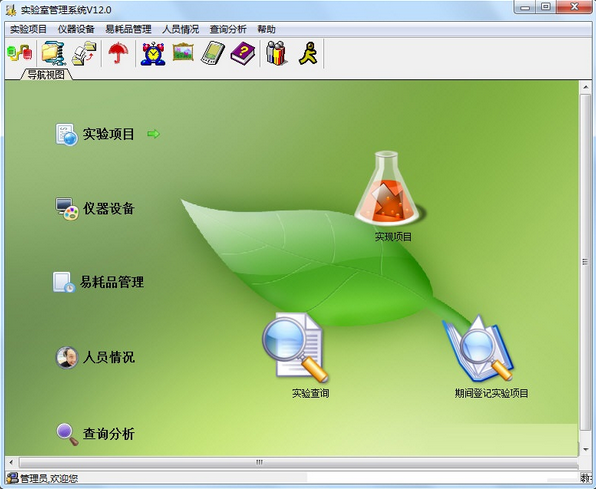Click the yellow running man icon
This screenshot has width=596, height=492.
[308, 53]
